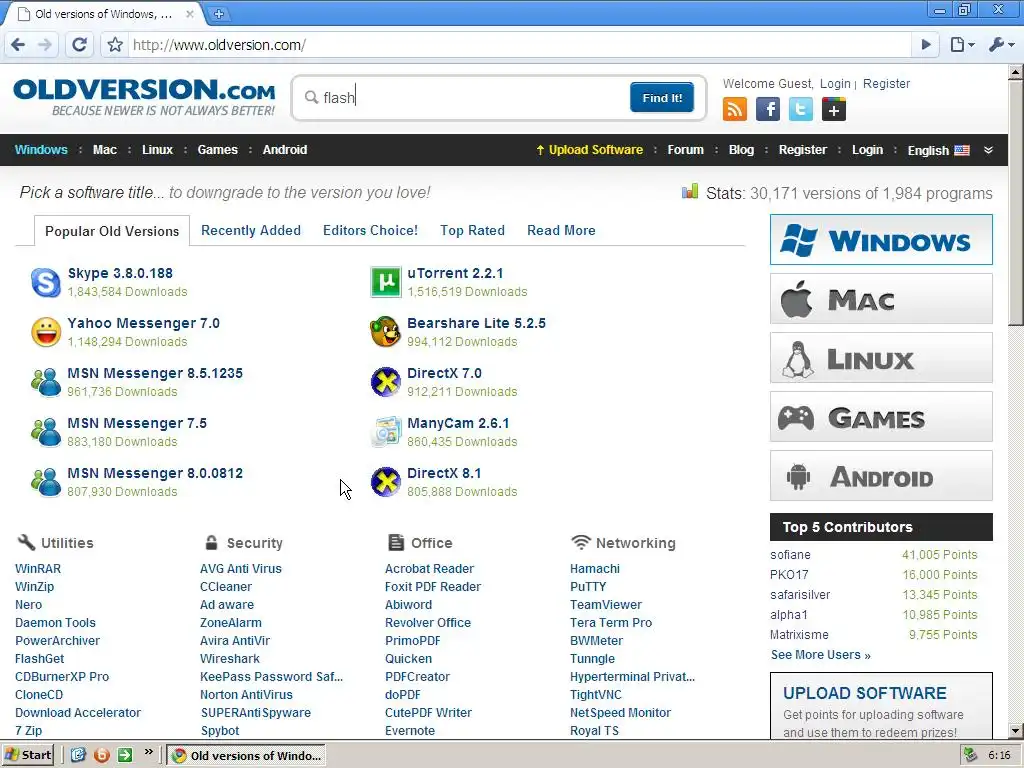
Task: Click the system tray network icon
Action: 971,755
